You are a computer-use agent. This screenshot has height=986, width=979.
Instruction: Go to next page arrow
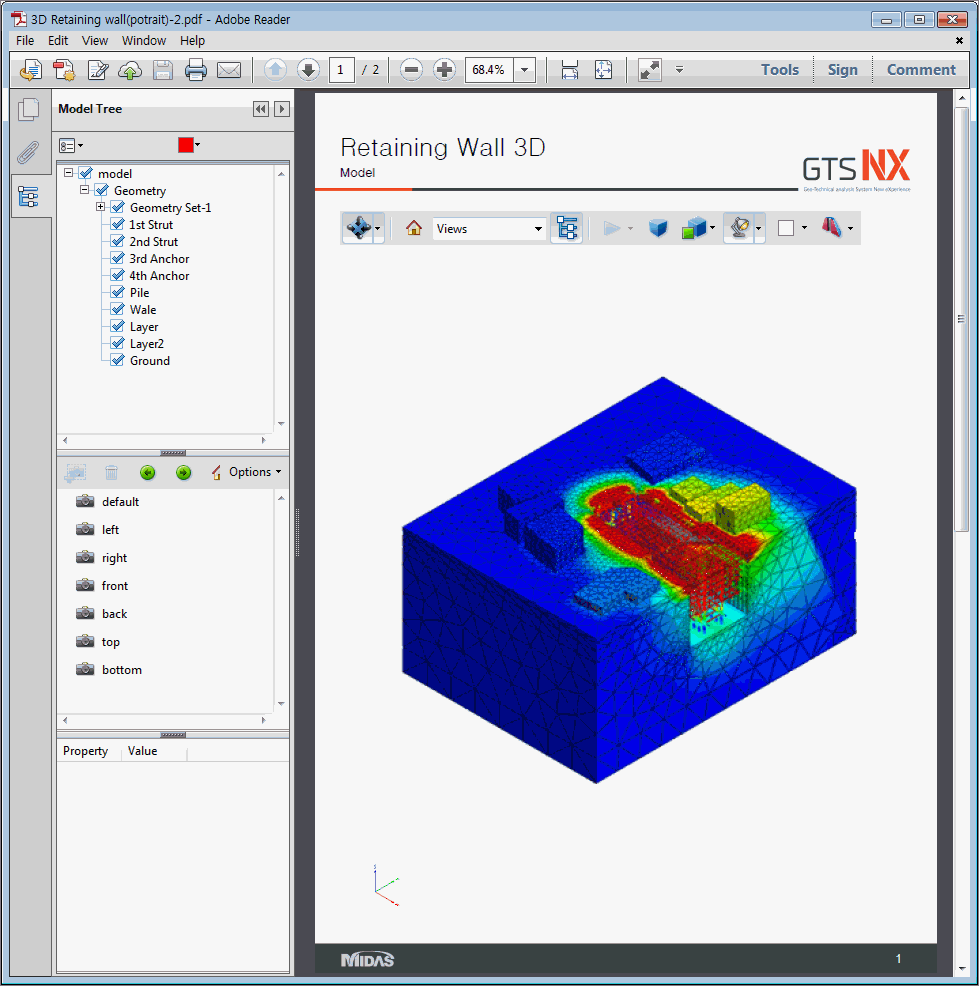(308, 70)
